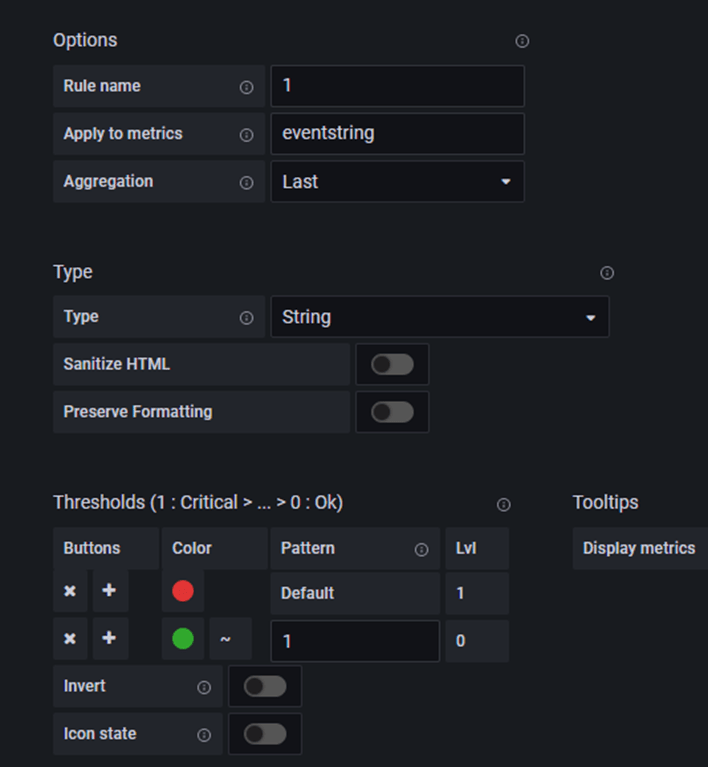708x767 pixels.
Task: Open the green threshold color swatch
Action: (x=183, y=640)
